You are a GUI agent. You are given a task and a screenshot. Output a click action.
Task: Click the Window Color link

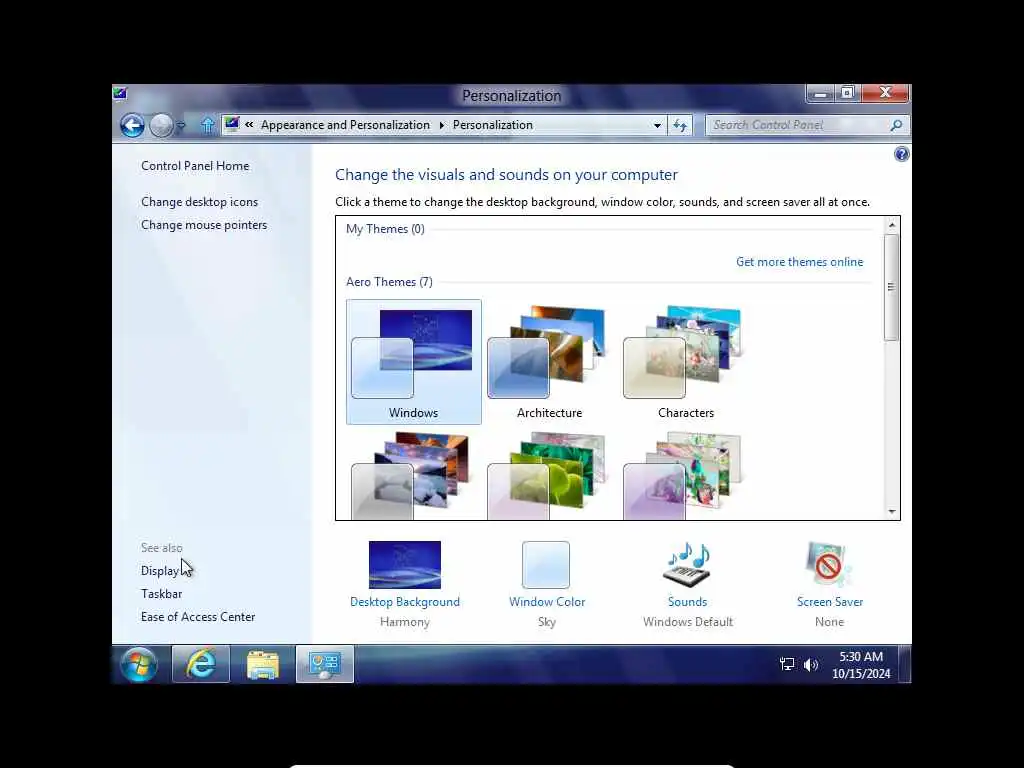pyautogui.click(x=547, y=601)
